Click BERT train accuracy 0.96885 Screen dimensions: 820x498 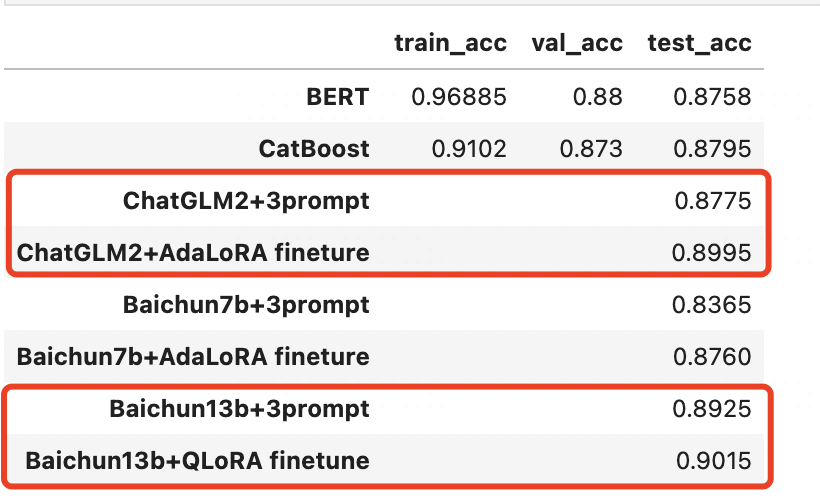coord(459,97)
